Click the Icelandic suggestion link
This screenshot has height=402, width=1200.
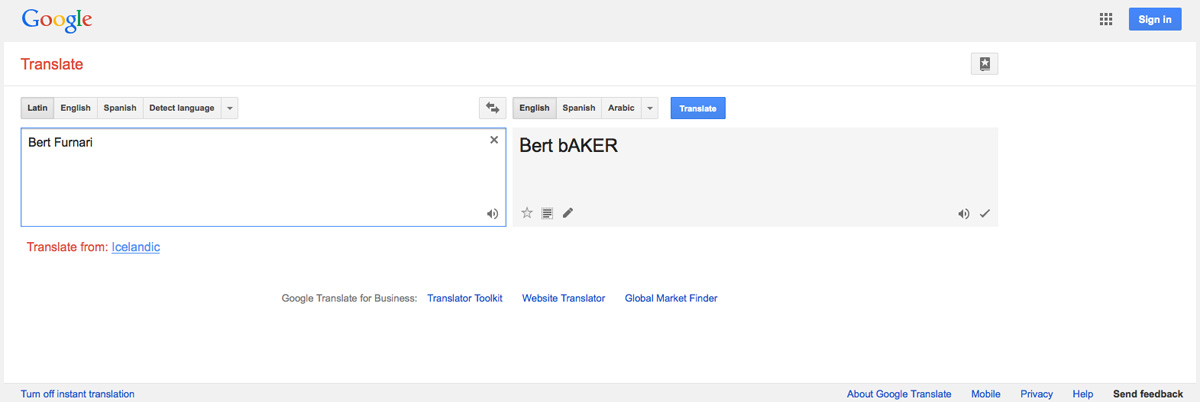[x=136, y=247]
